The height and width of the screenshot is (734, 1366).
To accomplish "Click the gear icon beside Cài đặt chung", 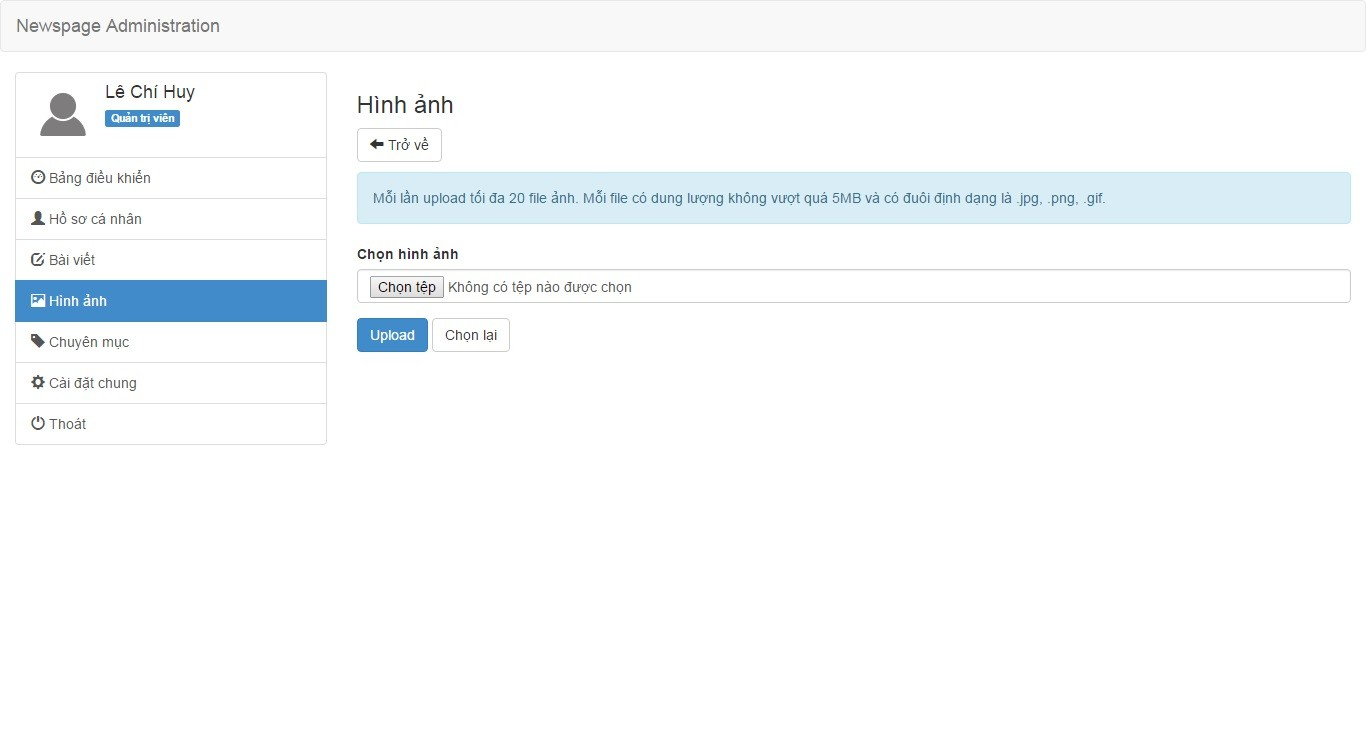I will coord(38,382).
